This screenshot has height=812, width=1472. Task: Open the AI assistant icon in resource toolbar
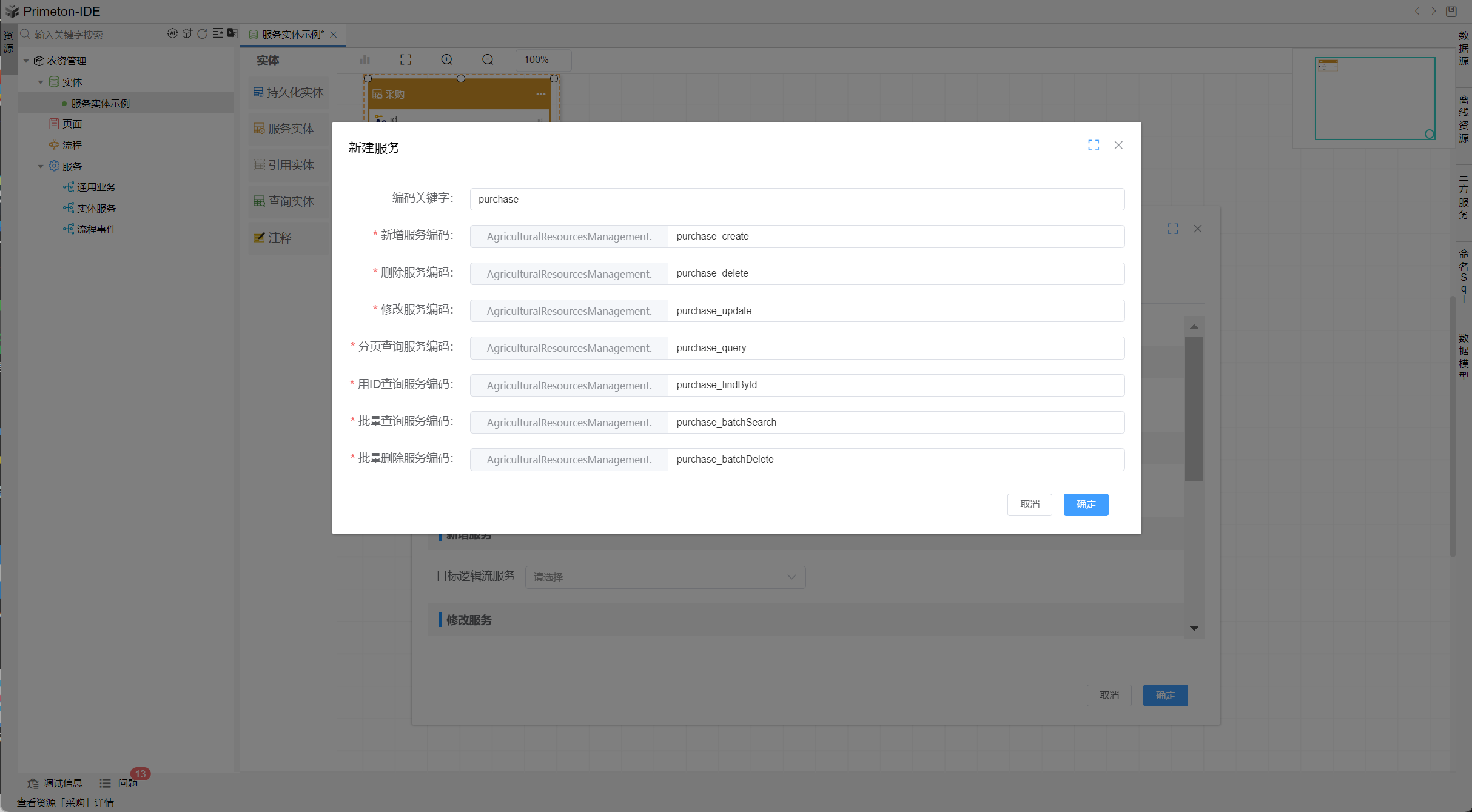point(172,33)
